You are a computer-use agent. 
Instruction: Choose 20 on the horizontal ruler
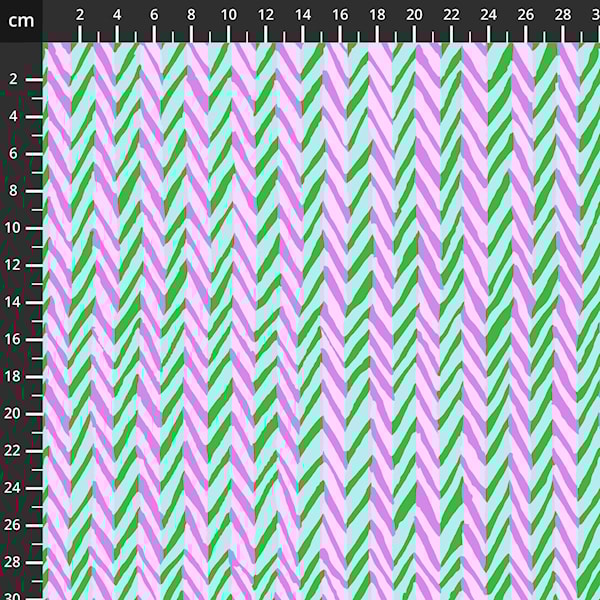click(414, 15)
